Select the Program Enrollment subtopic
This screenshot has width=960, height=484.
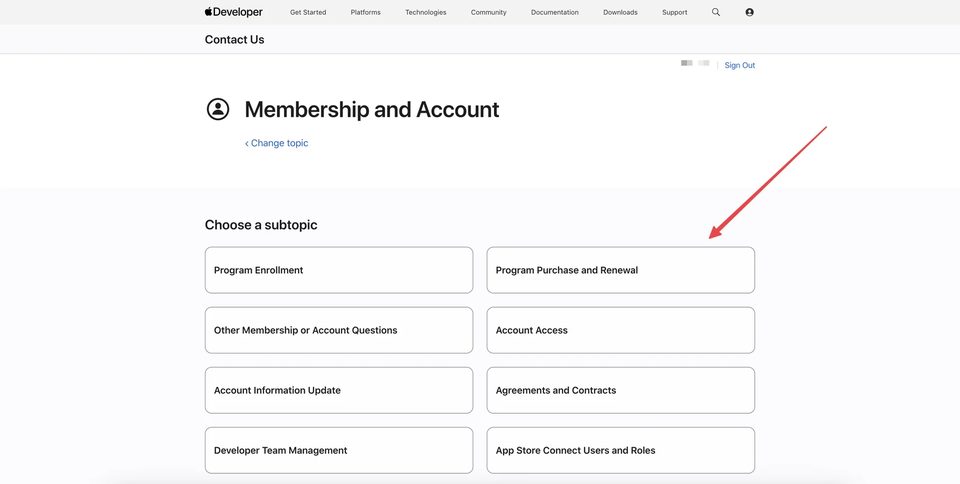(339, 270)
